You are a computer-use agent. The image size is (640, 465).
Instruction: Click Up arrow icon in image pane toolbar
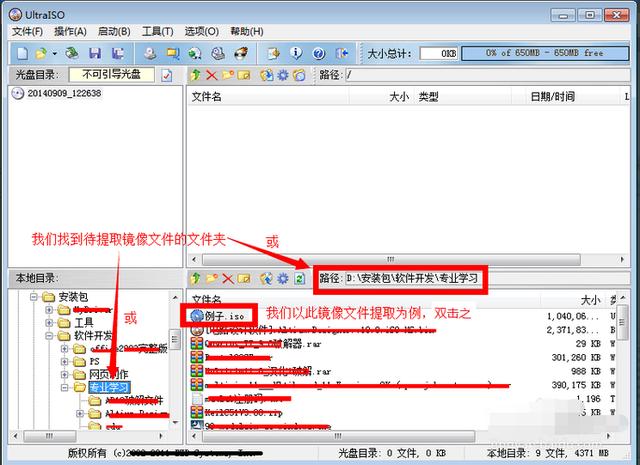point(196,75)
